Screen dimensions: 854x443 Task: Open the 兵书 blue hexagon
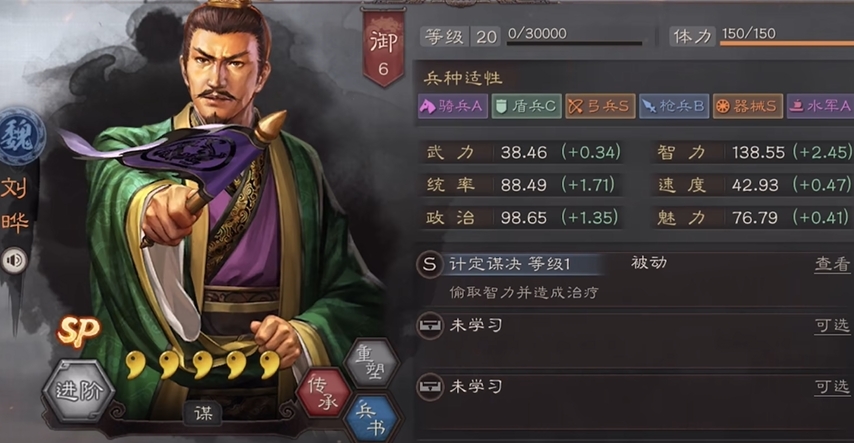coord(373,418)
